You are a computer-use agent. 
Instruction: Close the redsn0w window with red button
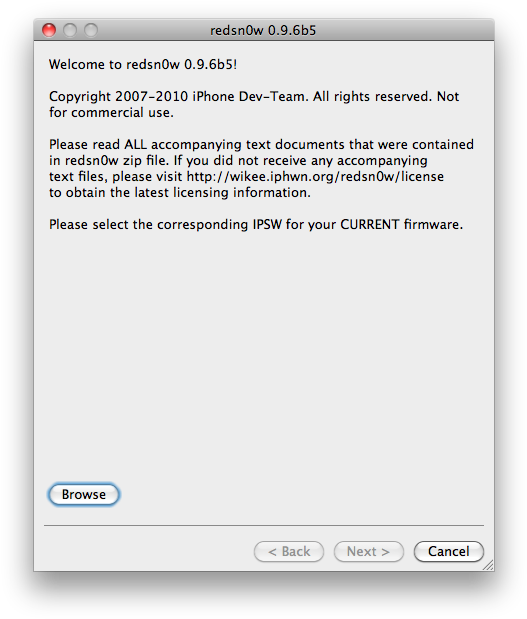[49, 30]
